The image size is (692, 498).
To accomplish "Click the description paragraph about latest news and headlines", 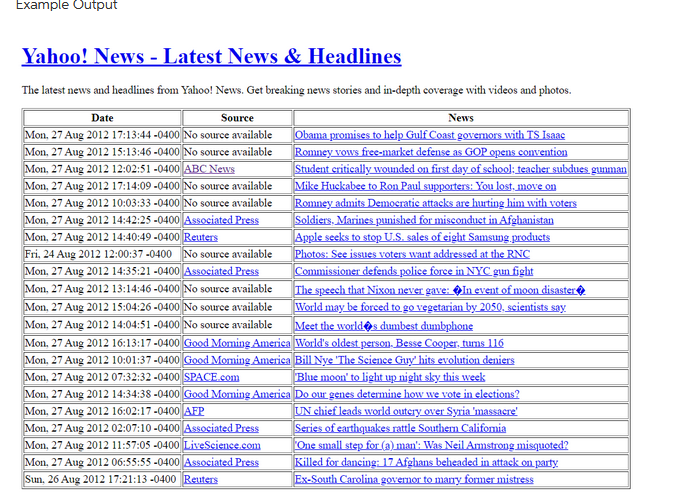I will (297, 90).
